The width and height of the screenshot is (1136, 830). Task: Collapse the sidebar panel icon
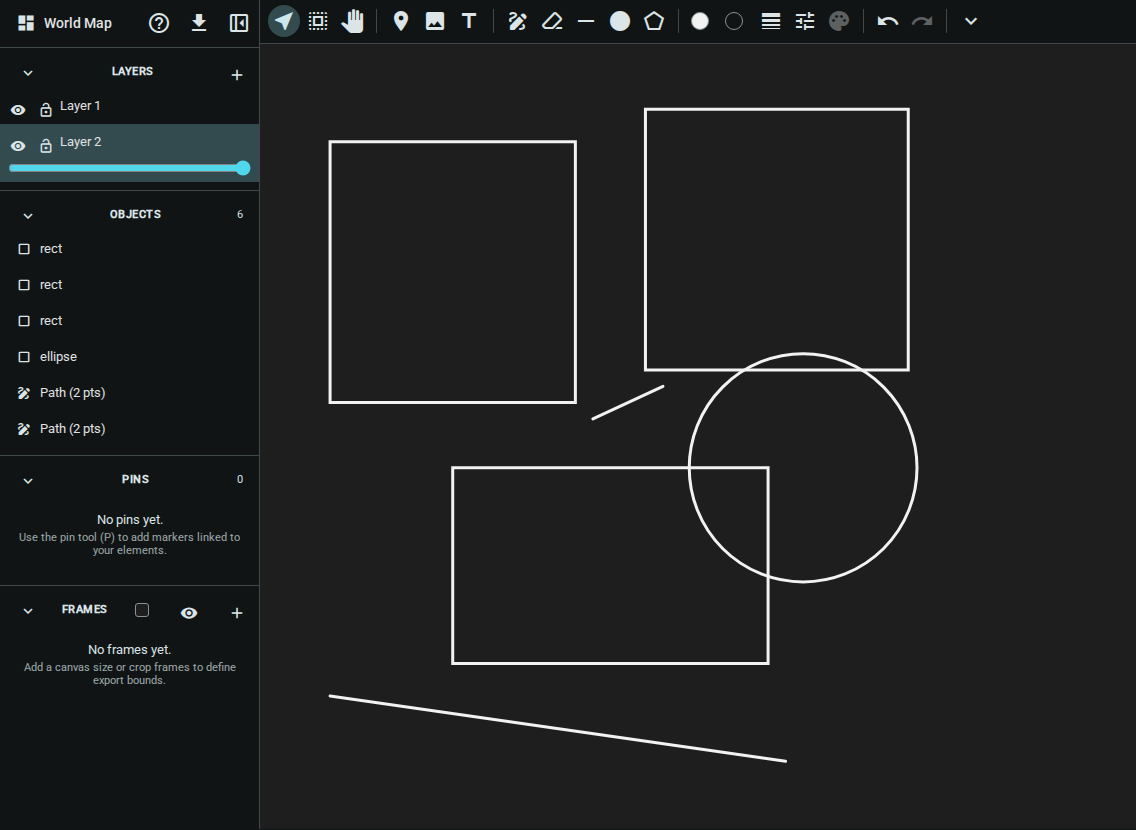click(x=238, y=23)
